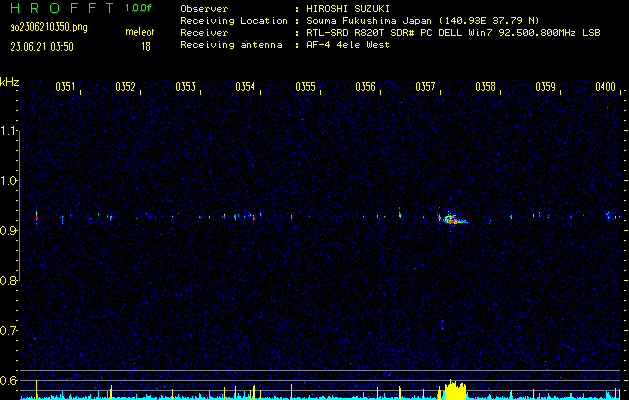Select the 0356 time marker
Screen dimensions: 629x400
366,87
